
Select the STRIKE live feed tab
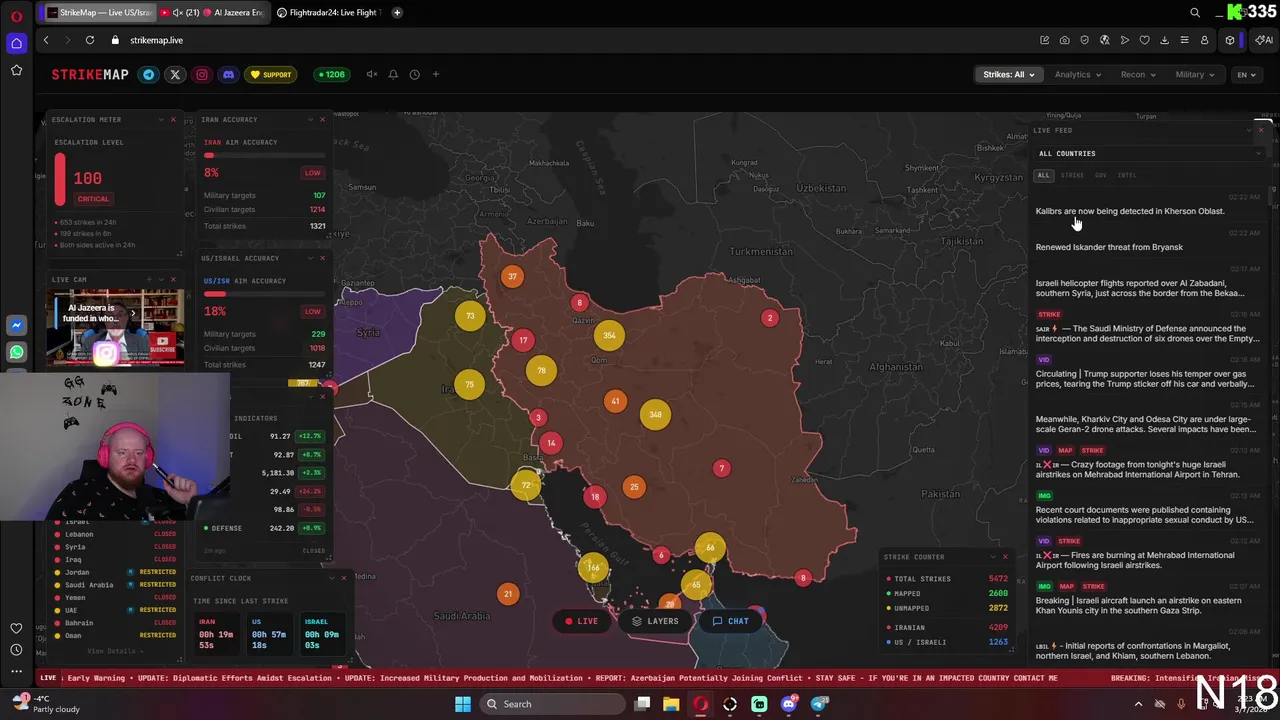pyautogui.click(x=1072, y=175)
